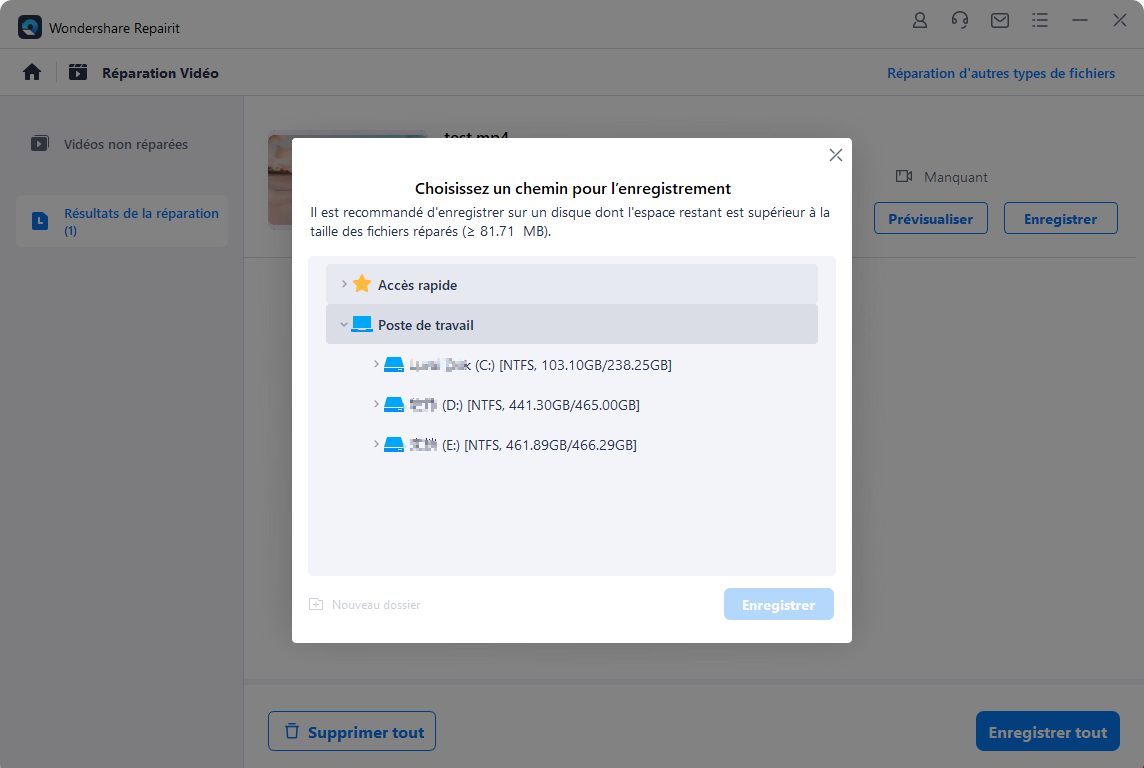Open the mail feedback icon

click(x=1000, y=20)
